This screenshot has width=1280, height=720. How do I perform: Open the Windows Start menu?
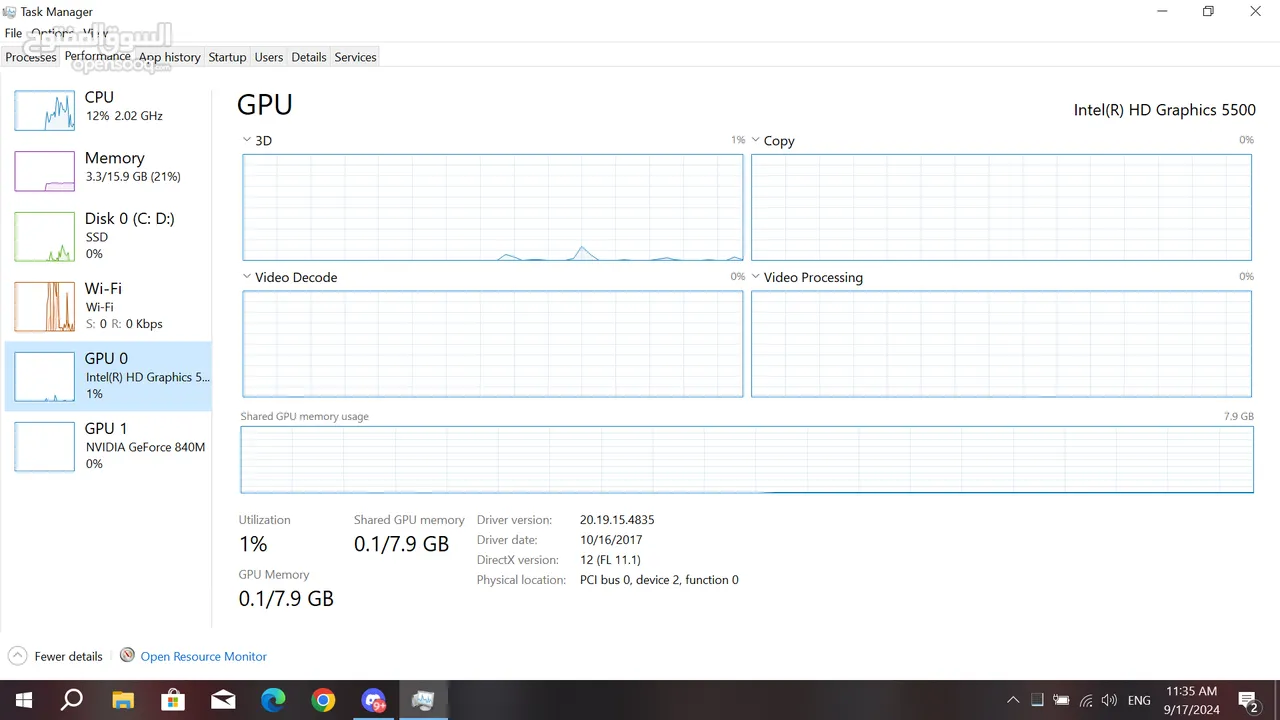coord(23,700)
